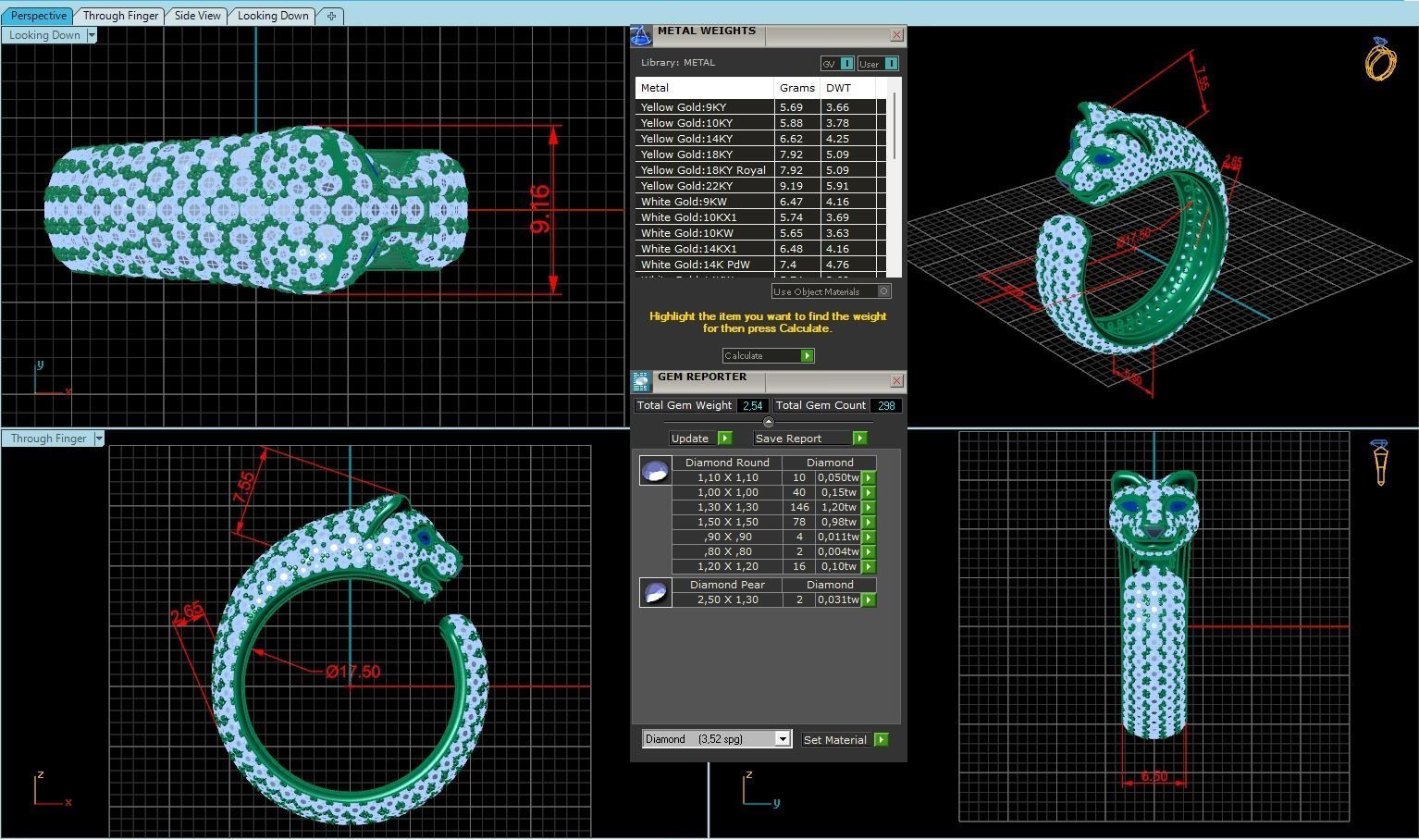Screen dimensions: 1419x840
Task: Open the Through Finger viewport dropdown
Action: coord(99,439)
